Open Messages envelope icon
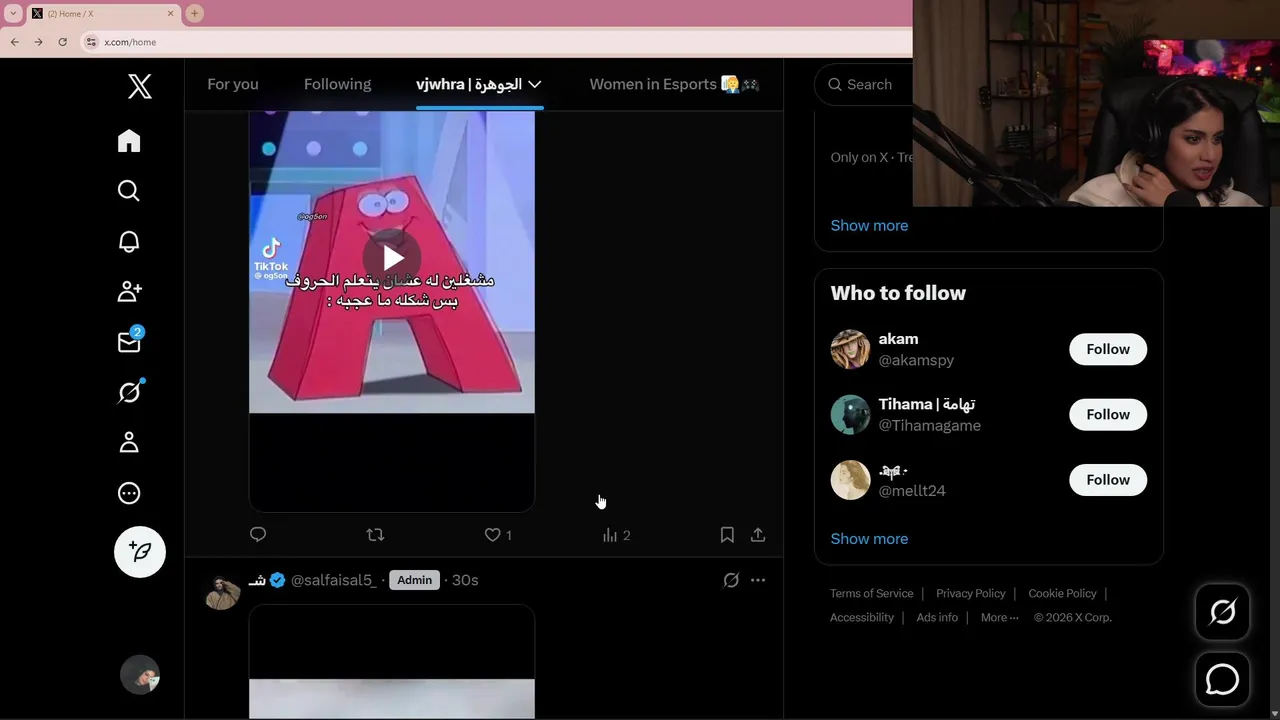Image resolution: width=1280 pixels, height=720 pixels. point(129,342)
